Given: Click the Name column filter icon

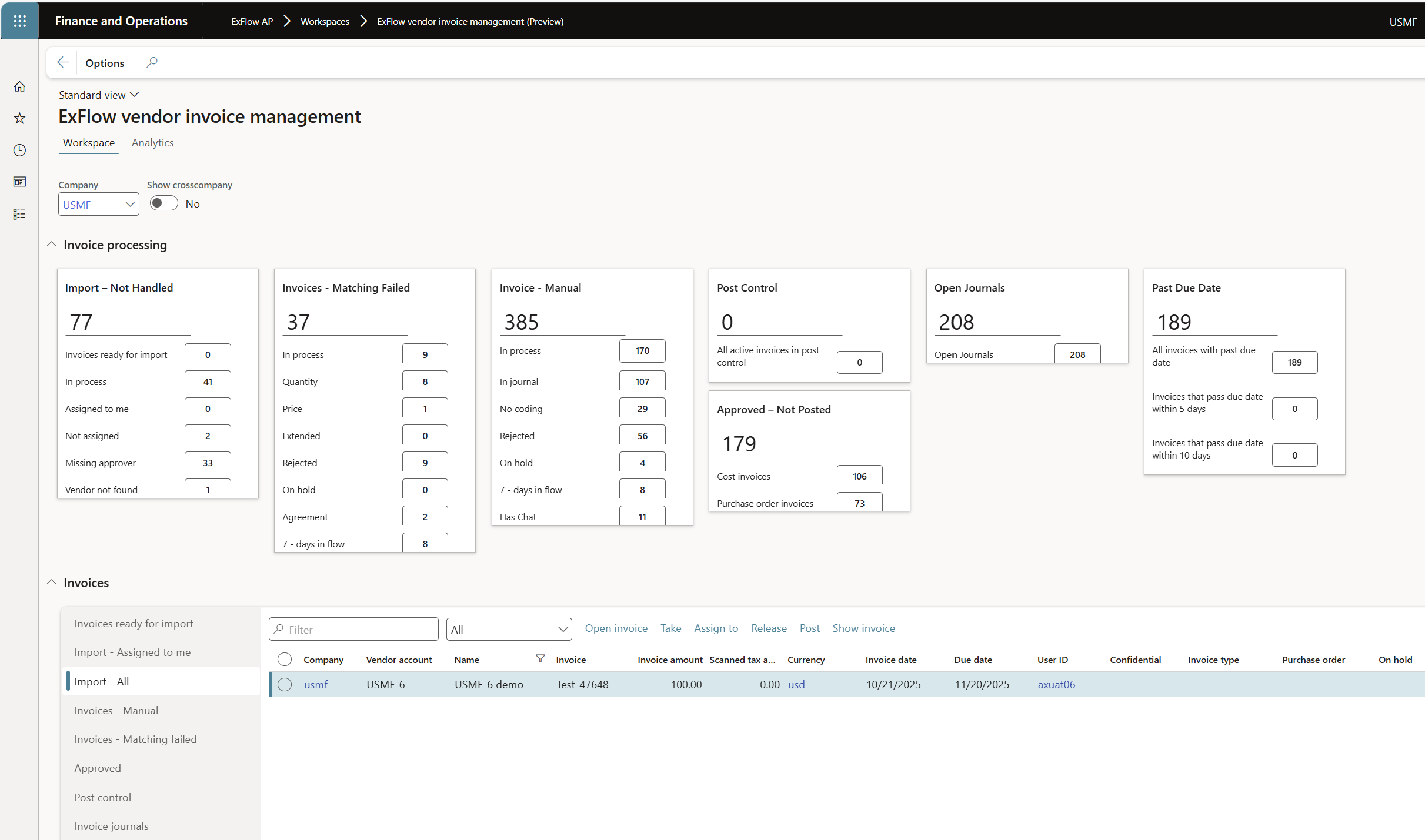Looking at the screenshot, I should [540, 658].
